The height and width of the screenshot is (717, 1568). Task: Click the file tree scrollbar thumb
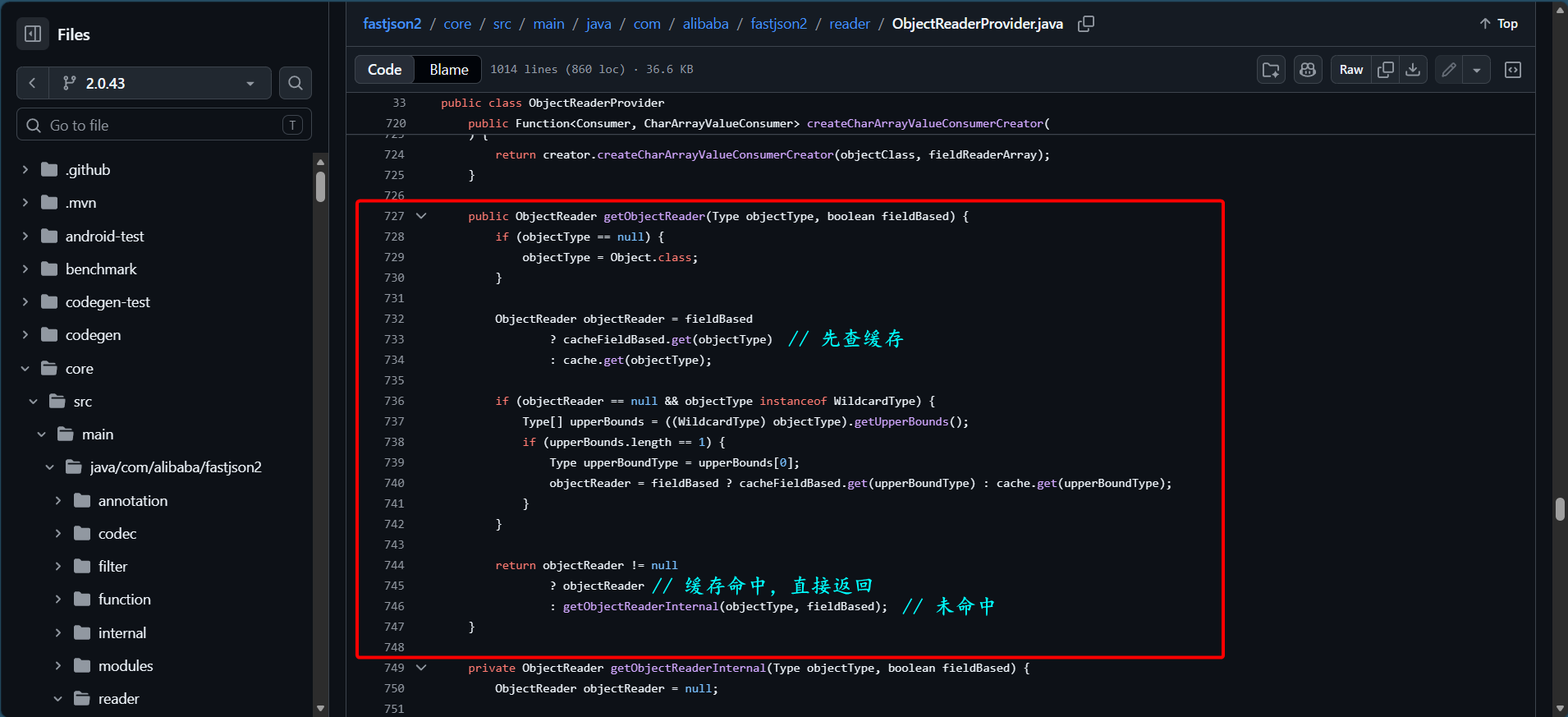click(320, 186)
